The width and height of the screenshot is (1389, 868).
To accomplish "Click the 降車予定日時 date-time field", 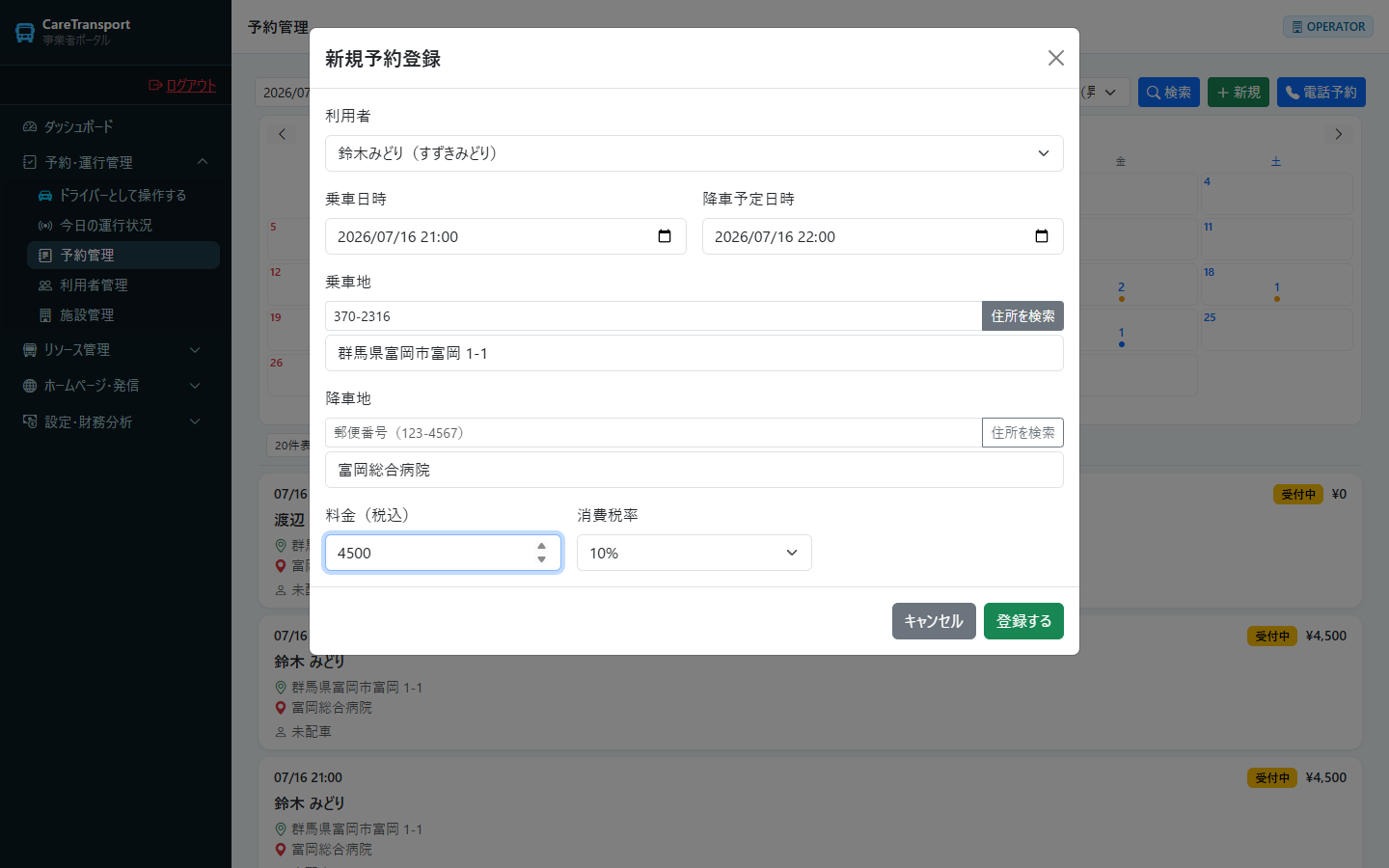I will (883, 236).
